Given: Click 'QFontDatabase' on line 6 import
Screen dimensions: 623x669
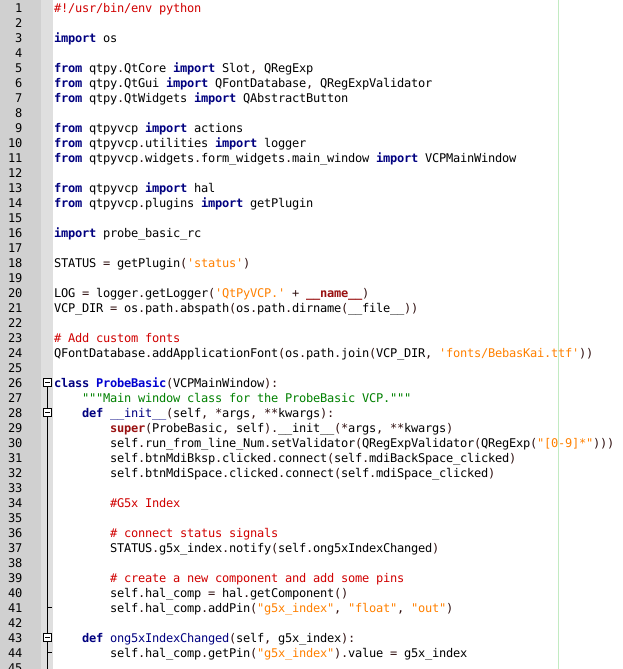Looking at the screenshot, I should click(260, 83).
